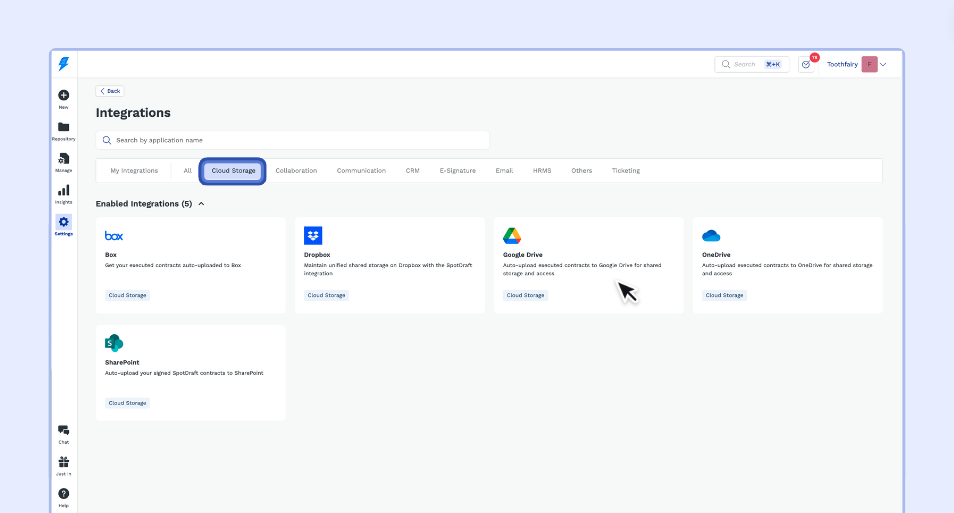Click the Toothfairy account name

coord(842,65)
